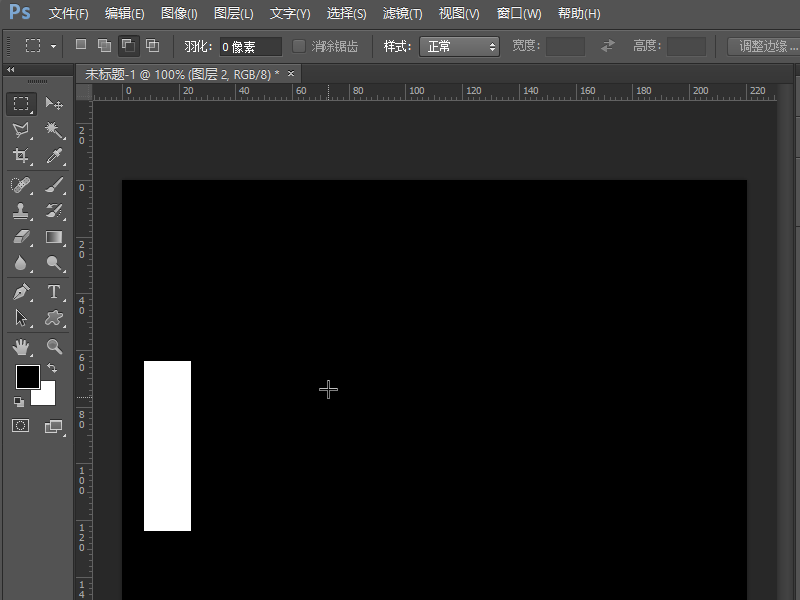Viewport: 800px width, 600px height.
Task: Open the 样式 (Style) dropdown
Action: point(458,46)
